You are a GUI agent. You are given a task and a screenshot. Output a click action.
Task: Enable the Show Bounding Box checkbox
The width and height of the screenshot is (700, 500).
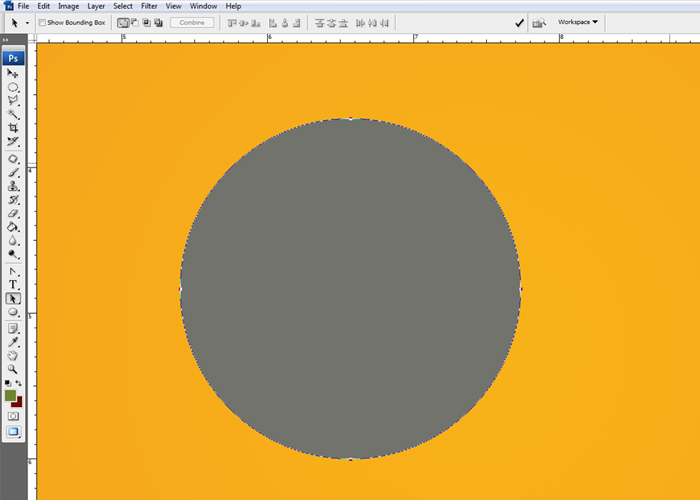click(x=42, y=22)
